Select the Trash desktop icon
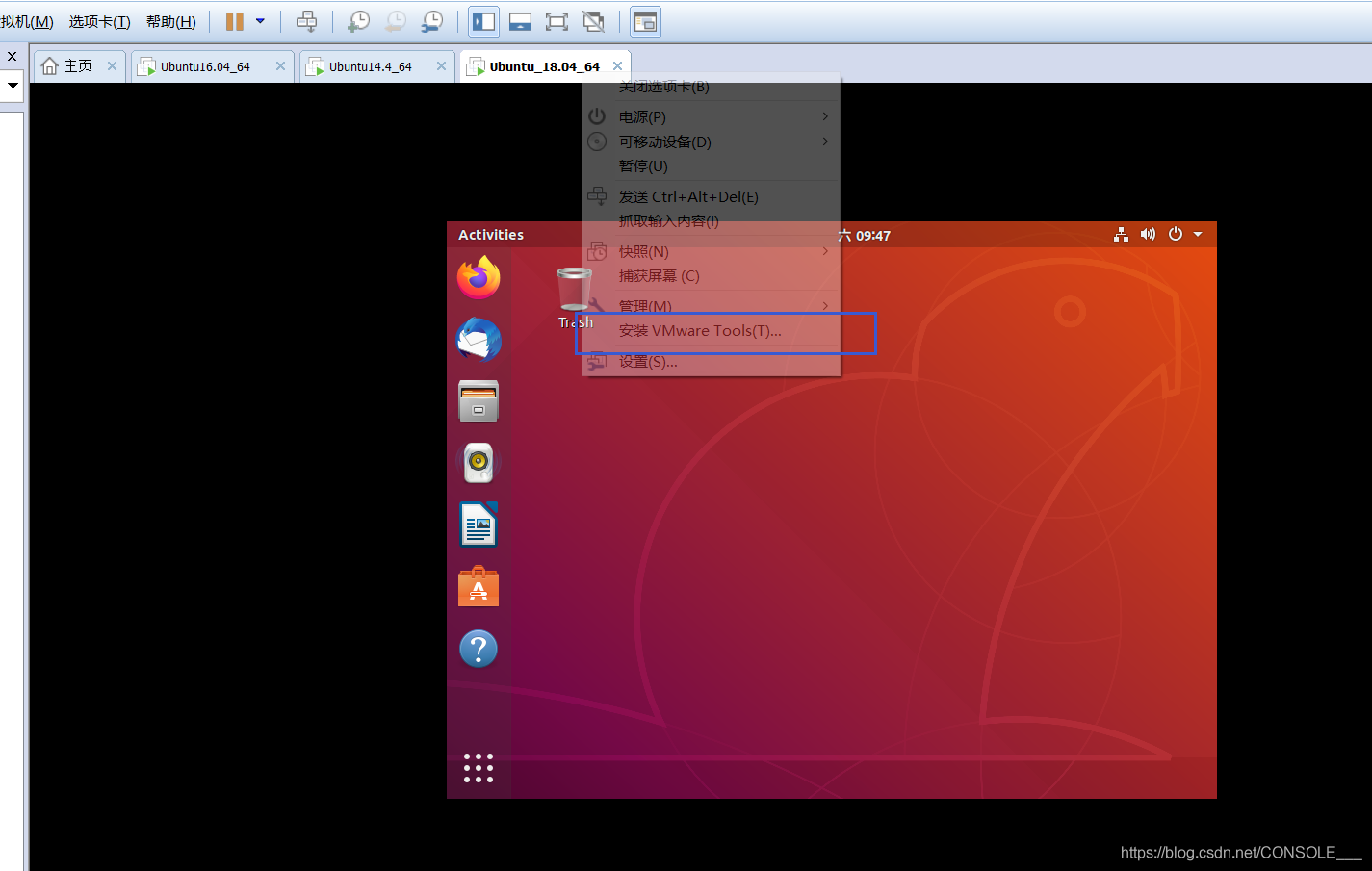This screenshot has height=871, width=1372. coord(575,298)
